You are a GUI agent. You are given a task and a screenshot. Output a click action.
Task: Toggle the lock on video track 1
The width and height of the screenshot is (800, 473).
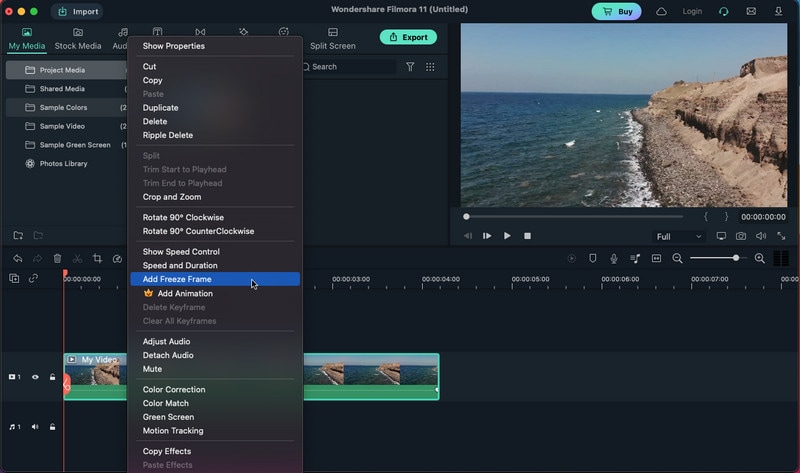tap(52, 377)
